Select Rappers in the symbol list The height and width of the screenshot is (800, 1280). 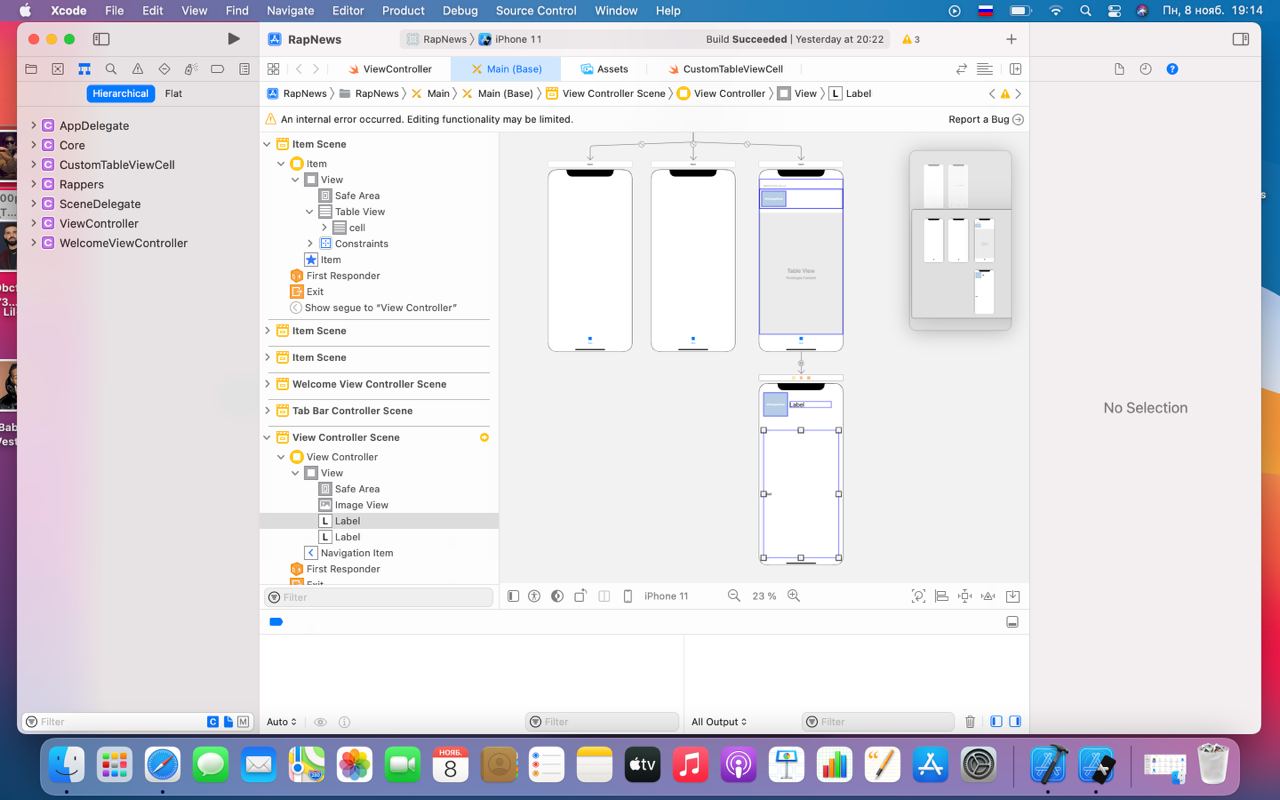(81, 184)
